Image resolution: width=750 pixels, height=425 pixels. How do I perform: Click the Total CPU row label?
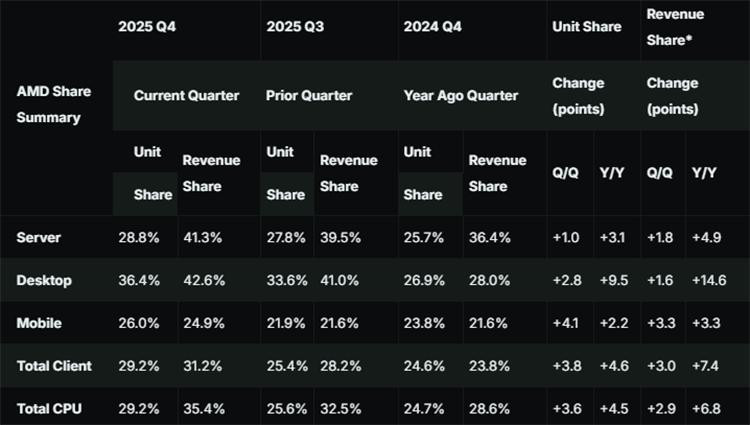[x=49, y=409]
